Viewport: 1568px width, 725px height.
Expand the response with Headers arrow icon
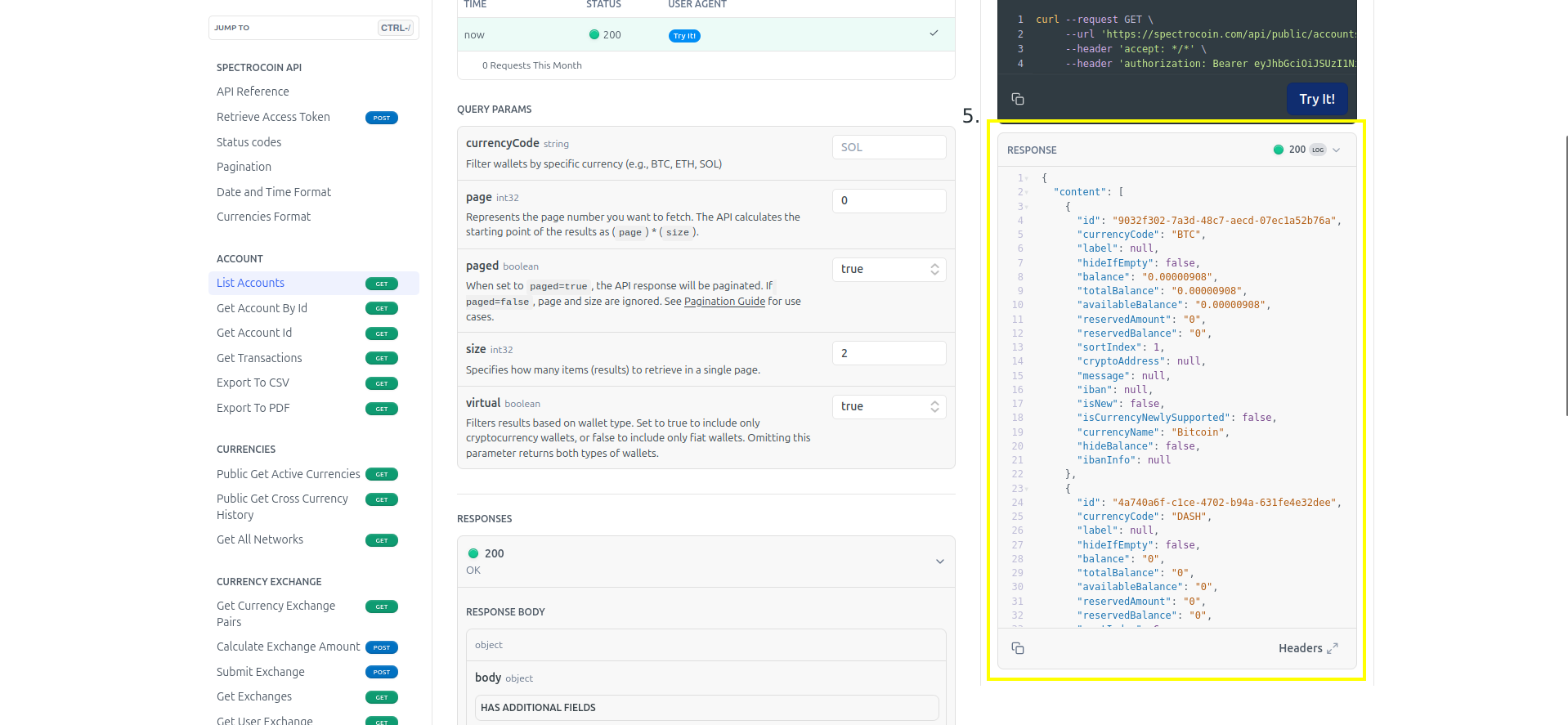click(1333, 648)
